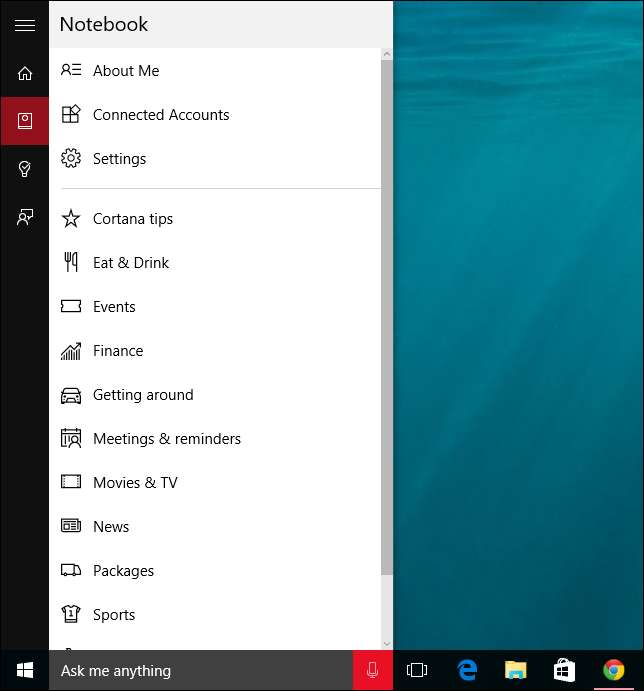644x691 pixels.
Task: Click the Connected Accounts icon
Action: (x=71, y=114)
